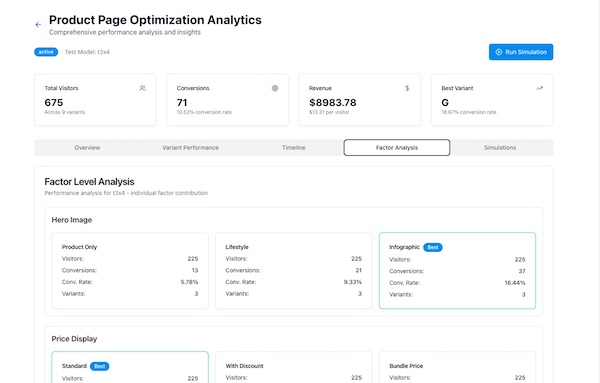Run Simulation button

(x=521, y=52)
